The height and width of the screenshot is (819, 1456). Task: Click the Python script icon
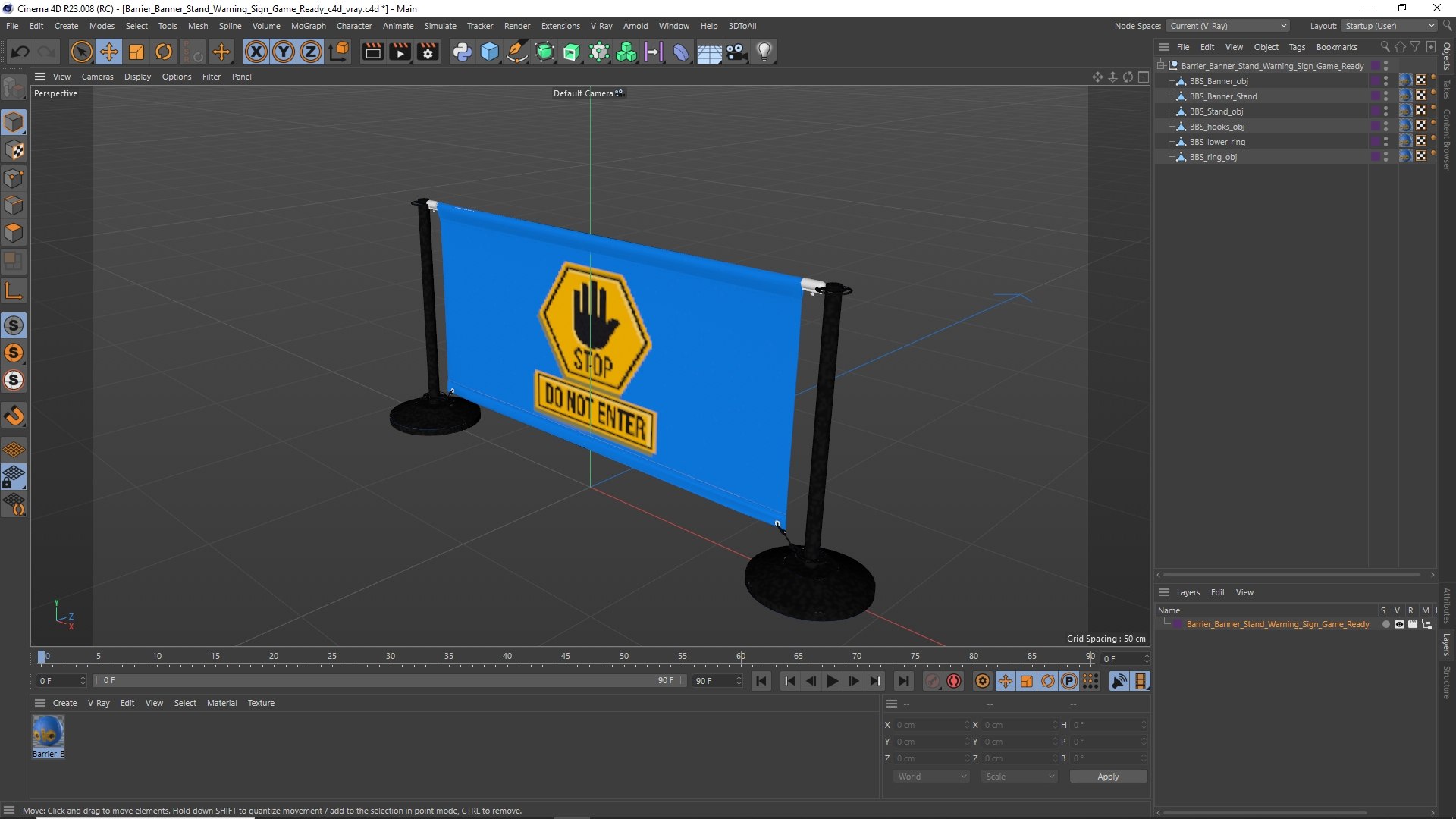coord(462,52)
